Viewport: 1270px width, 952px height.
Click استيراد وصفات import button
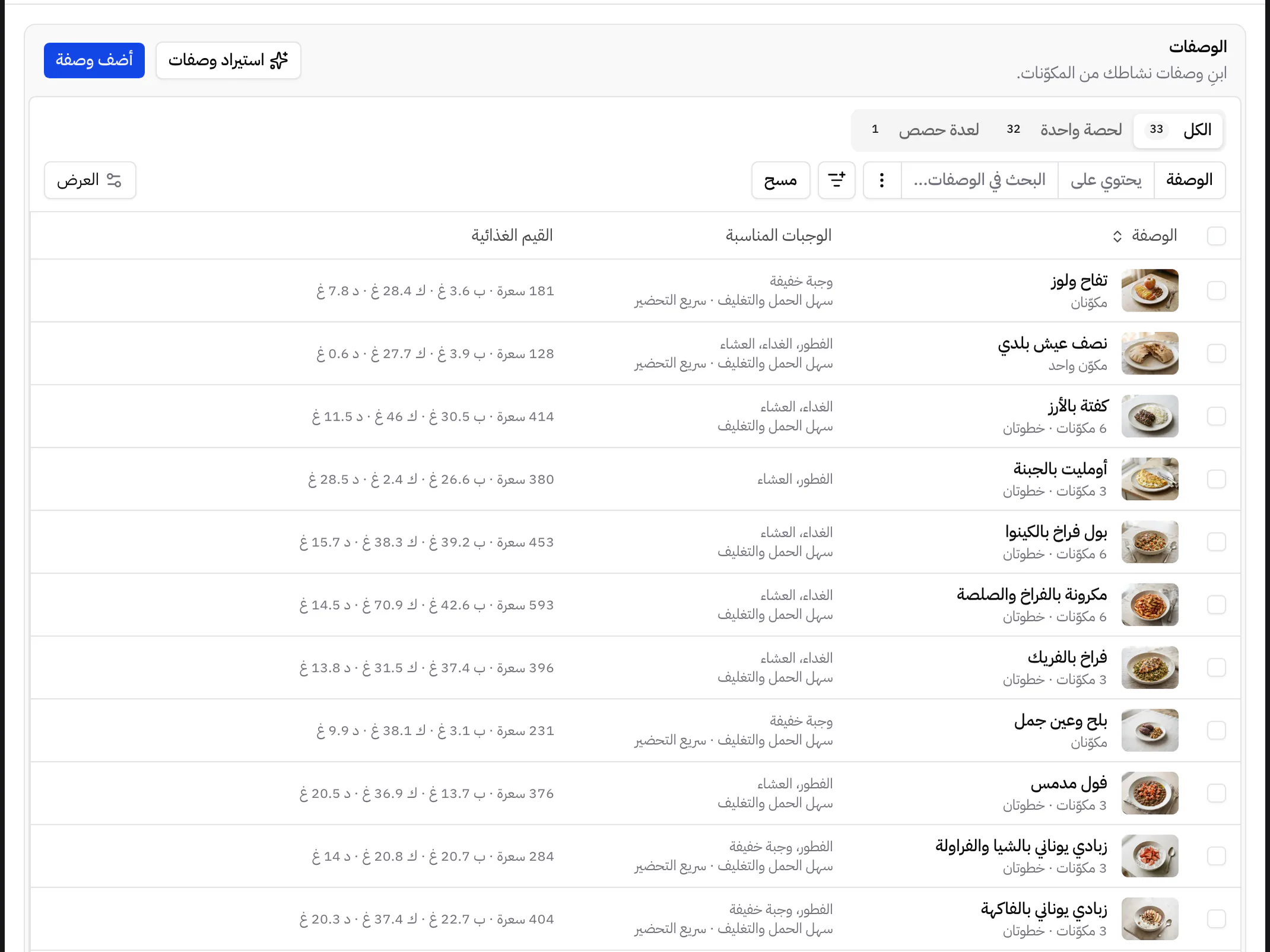[228, 60]
